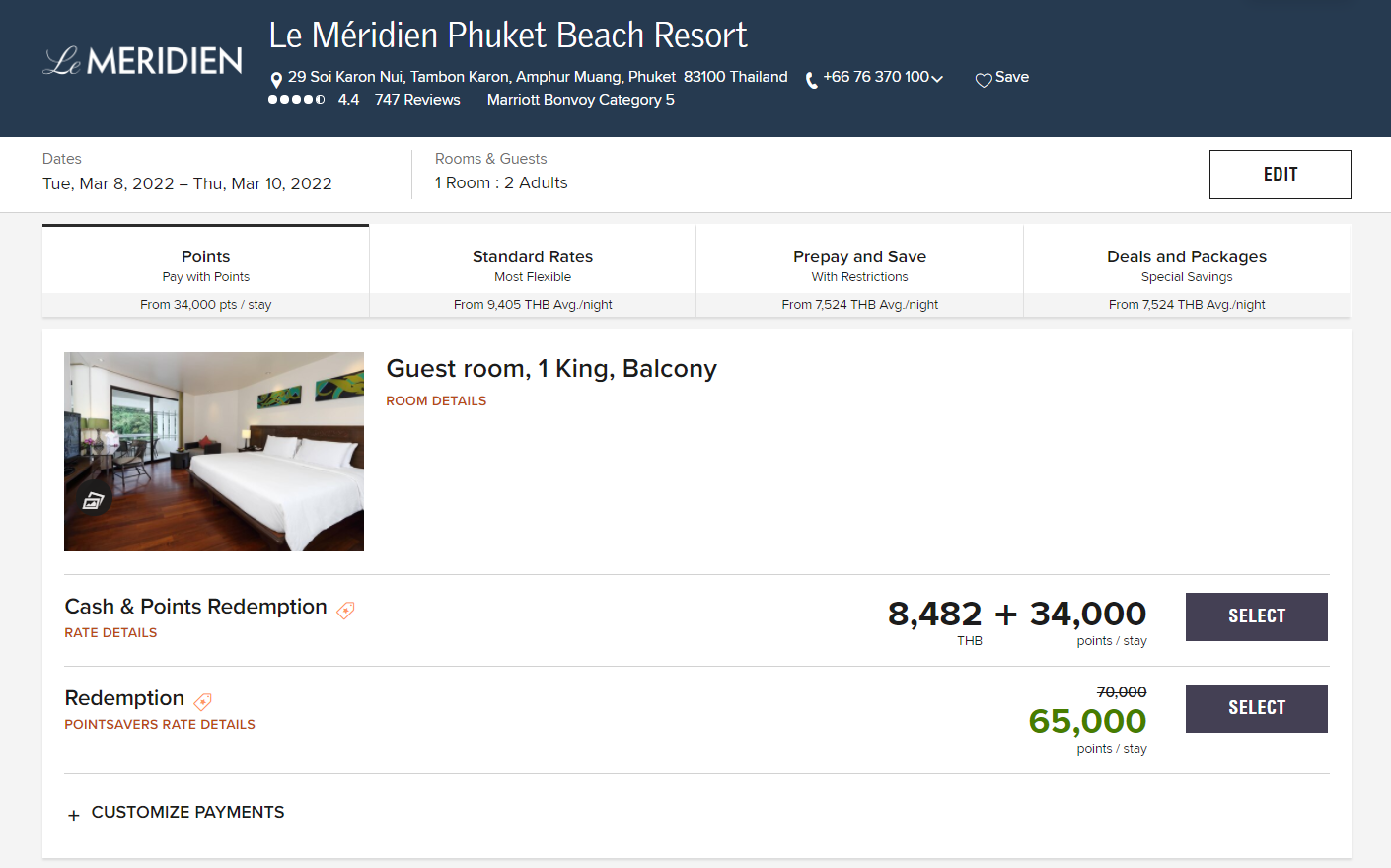1391x868 pixels.
Task: Click the location pin icon near the address
Action: pos(275,78)
